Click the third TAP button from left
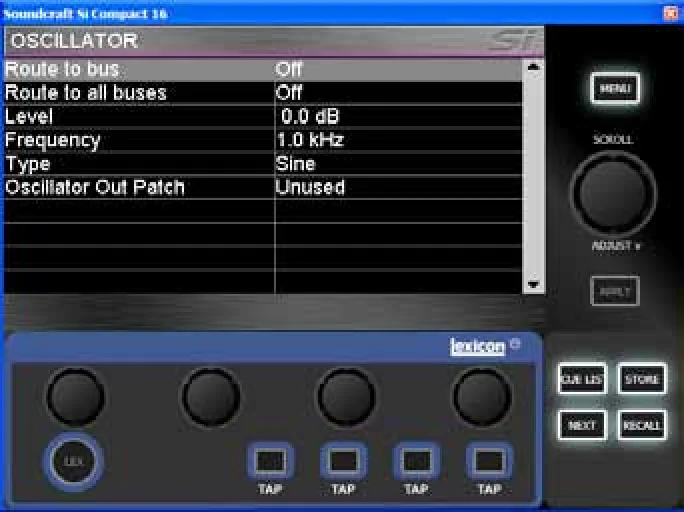The width and height of the screenshot is (684, 512). tap(416, 461)
